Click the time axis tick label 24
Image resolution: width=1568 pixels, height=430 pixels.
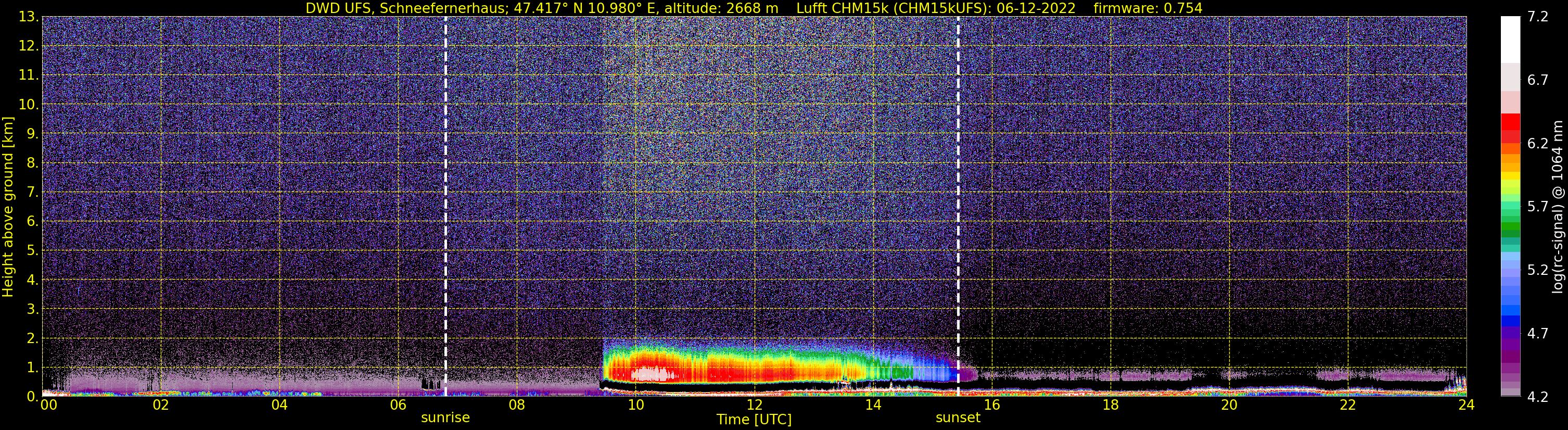tap(1467, 406)
